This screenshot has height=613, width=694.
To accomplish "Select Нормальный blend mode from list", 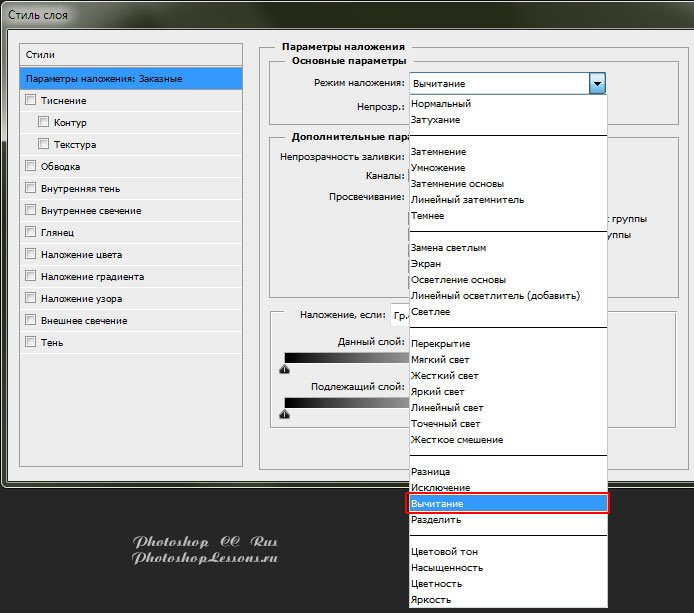I will coord(440,104).
